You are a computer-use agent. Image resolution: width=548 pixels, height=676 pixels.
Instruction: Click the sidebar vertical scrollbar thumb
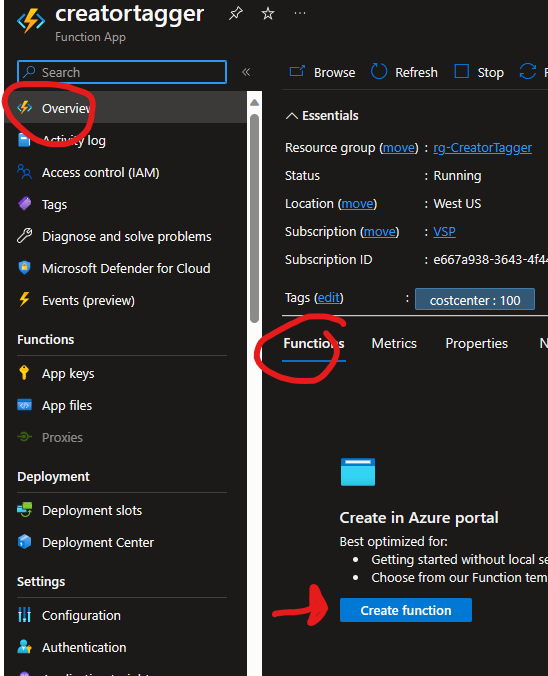coord(254,219)
